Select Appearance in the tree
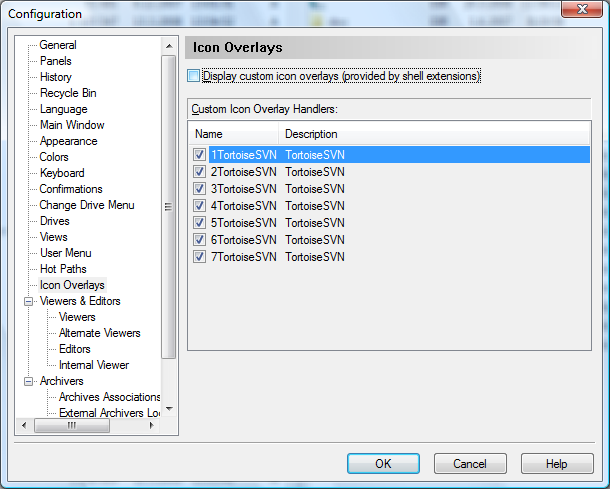The width and height of the screenshot is (610, 489). (68, 141)
